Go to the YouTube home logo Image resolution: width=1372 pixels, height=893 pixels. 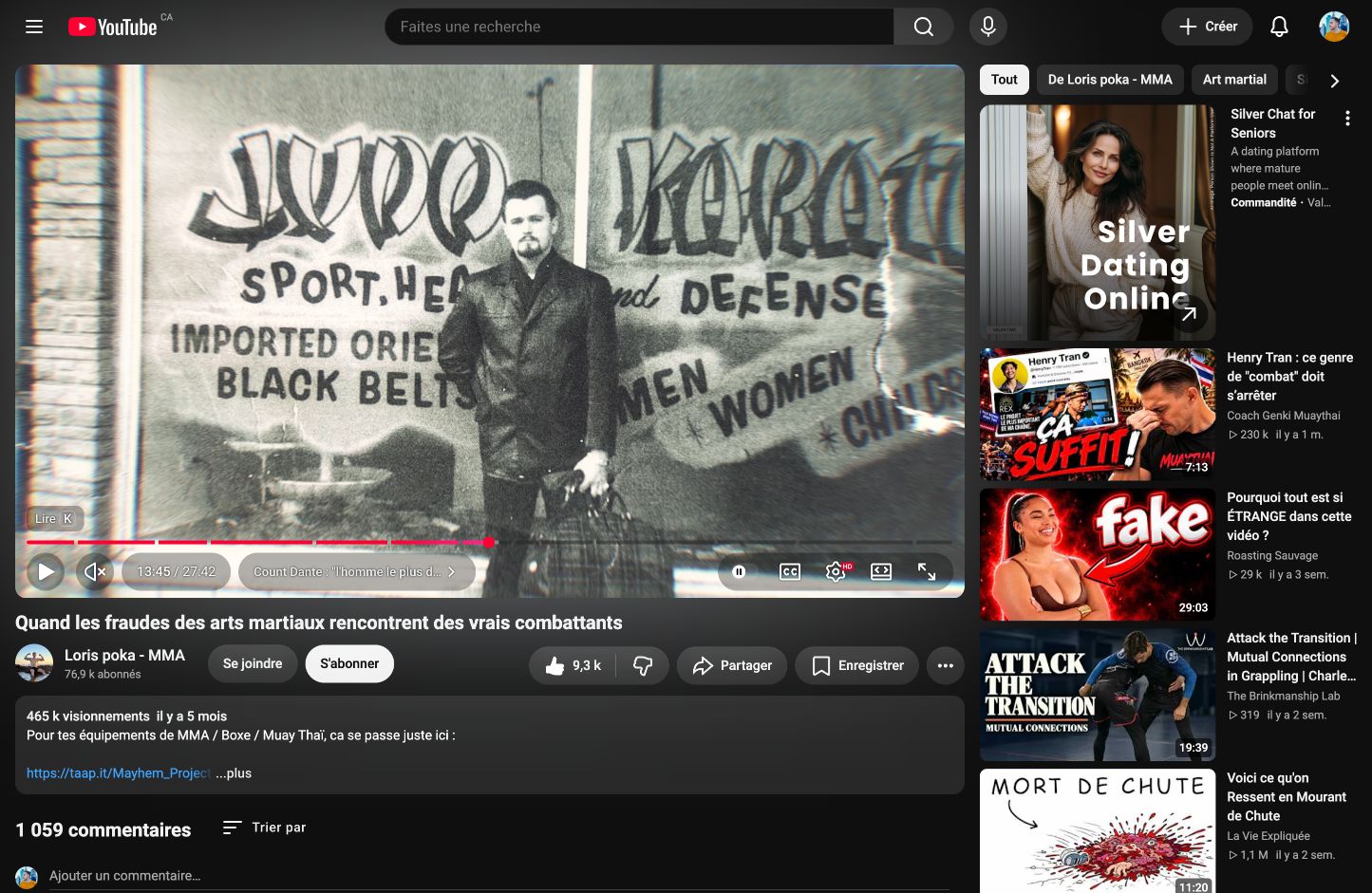point(113,27)
